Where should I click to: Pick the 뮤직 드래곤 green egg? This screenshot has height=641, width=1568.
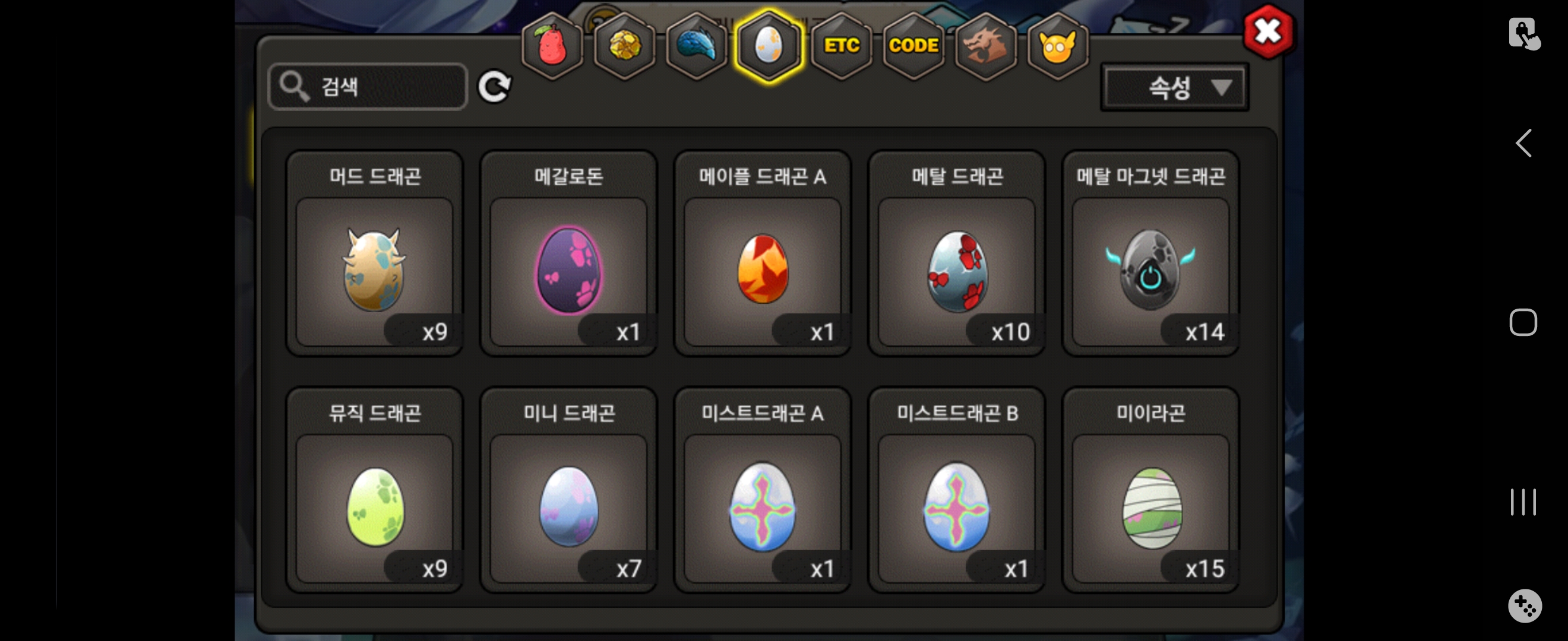374,490
